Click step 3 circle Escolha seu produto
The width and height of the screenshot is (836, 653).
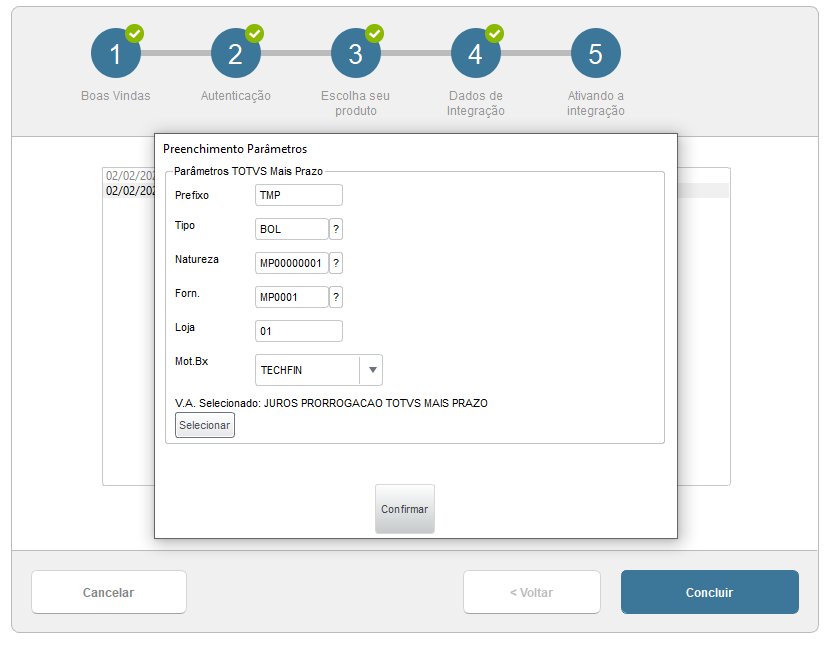pyautogui.click(x=356, y=53)
